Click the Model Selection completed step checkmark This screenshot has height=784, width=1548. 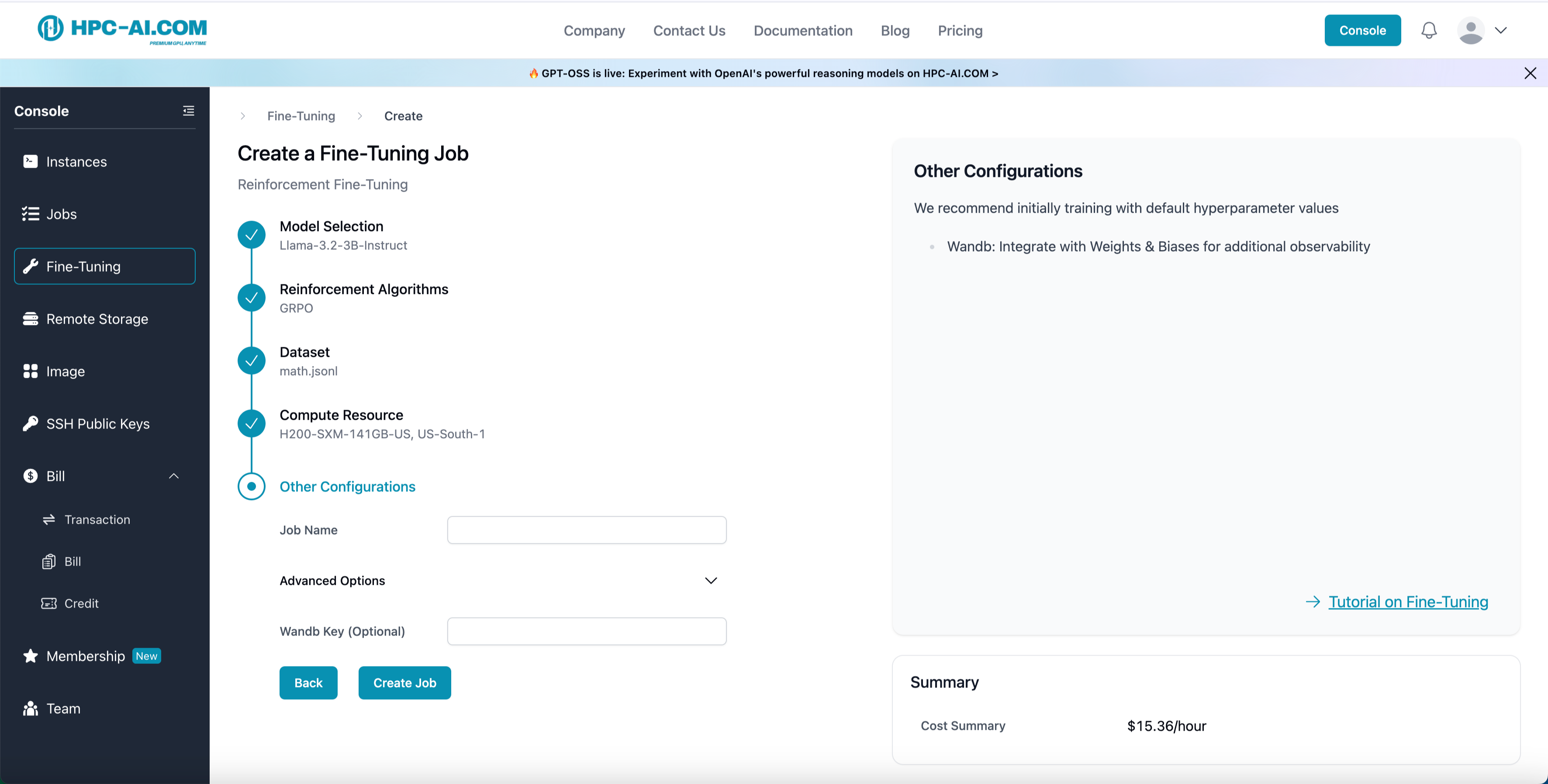coord(251,234)
